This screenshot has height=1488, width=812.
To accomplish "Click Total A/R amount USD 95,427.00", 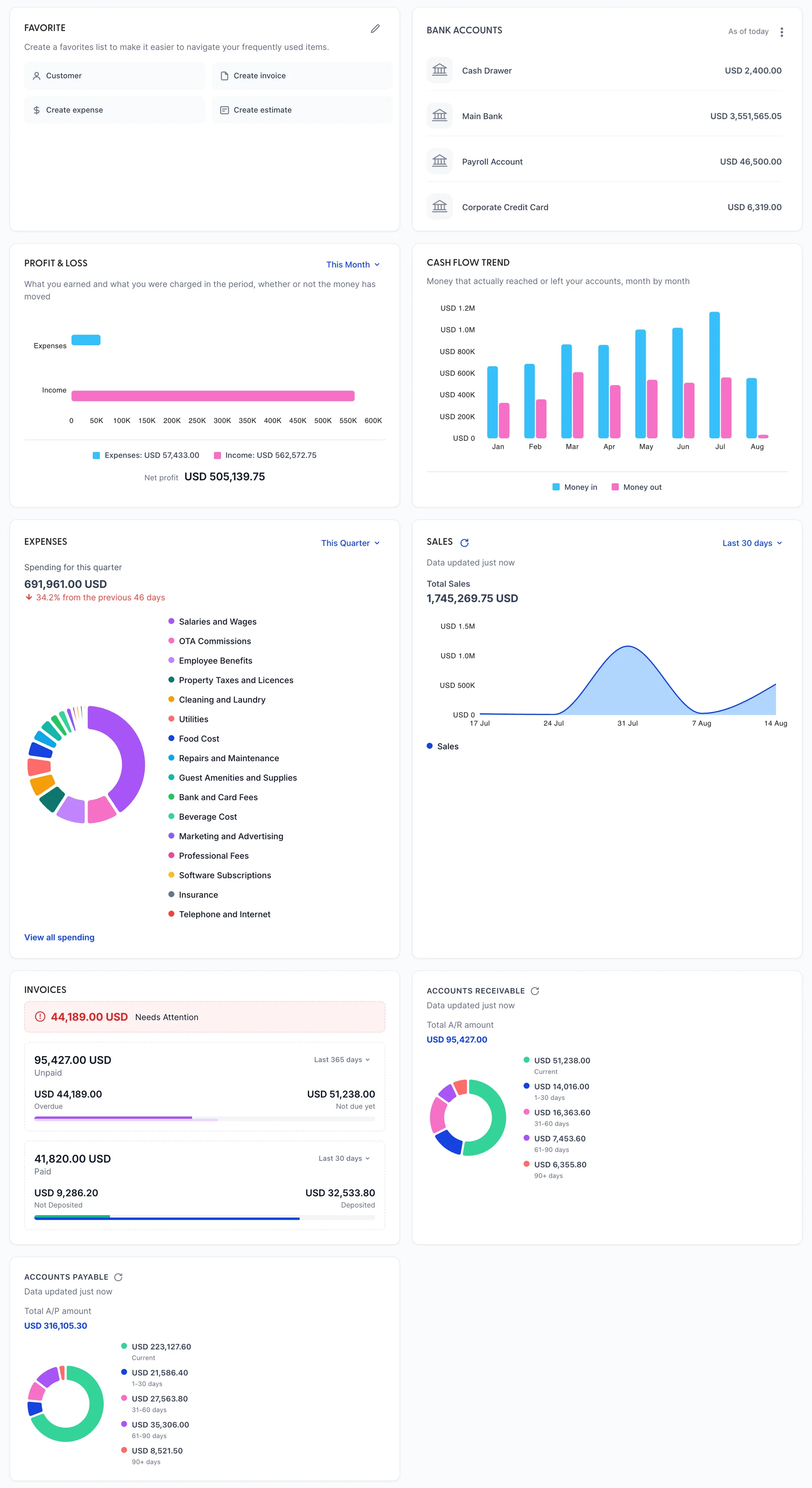I will coord(457,1039).
